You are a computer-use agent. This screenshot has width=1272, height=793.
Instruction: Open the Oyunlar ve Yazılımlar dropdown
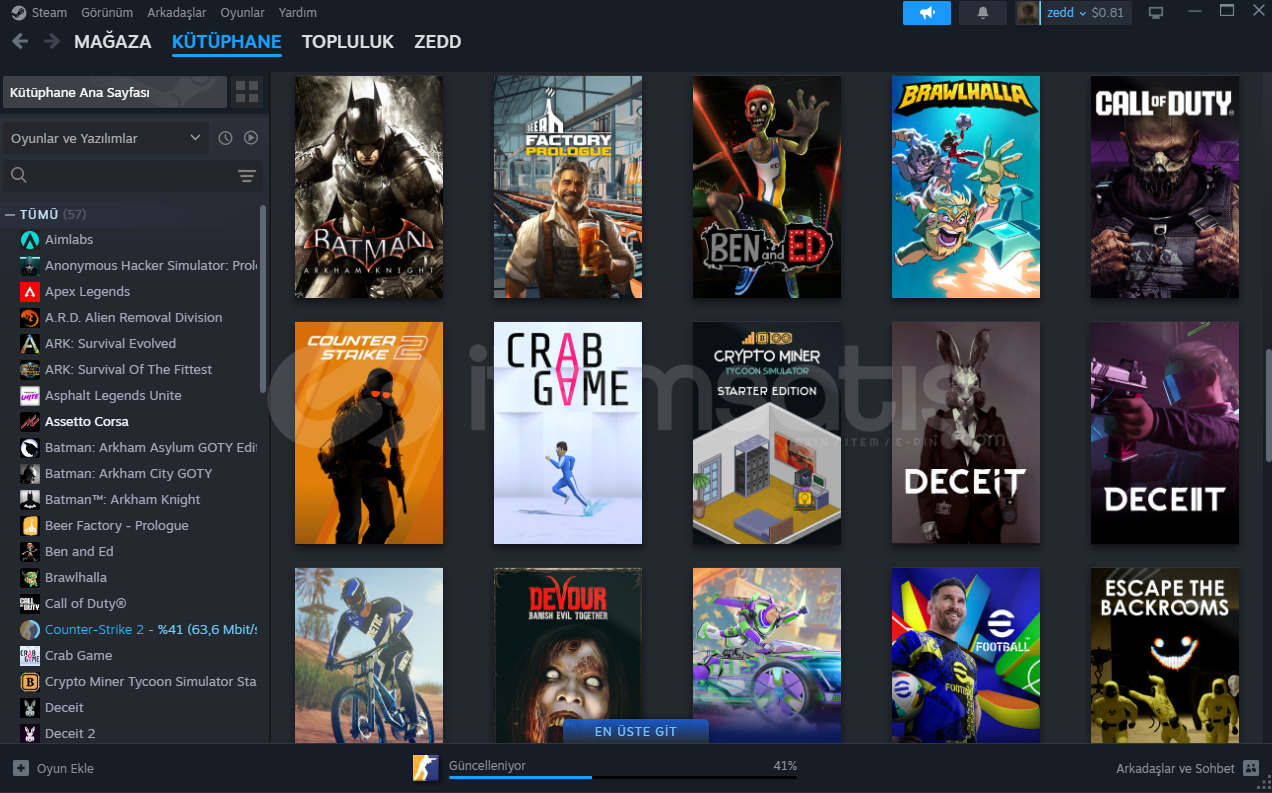tap(106, 138)
